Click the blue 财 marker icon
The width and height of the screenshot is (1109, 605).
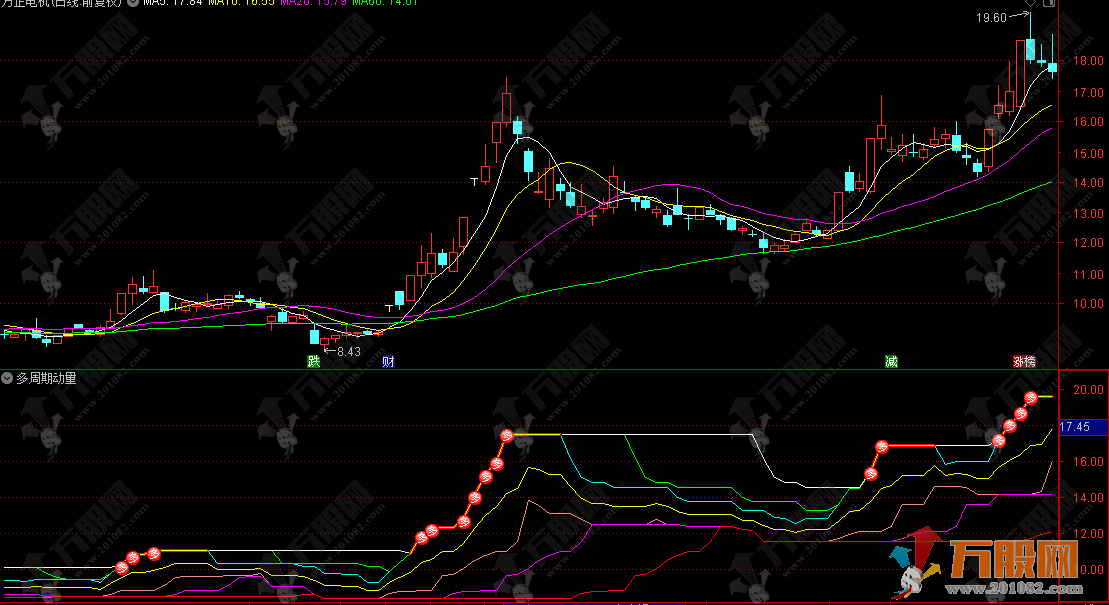[388, 361]
